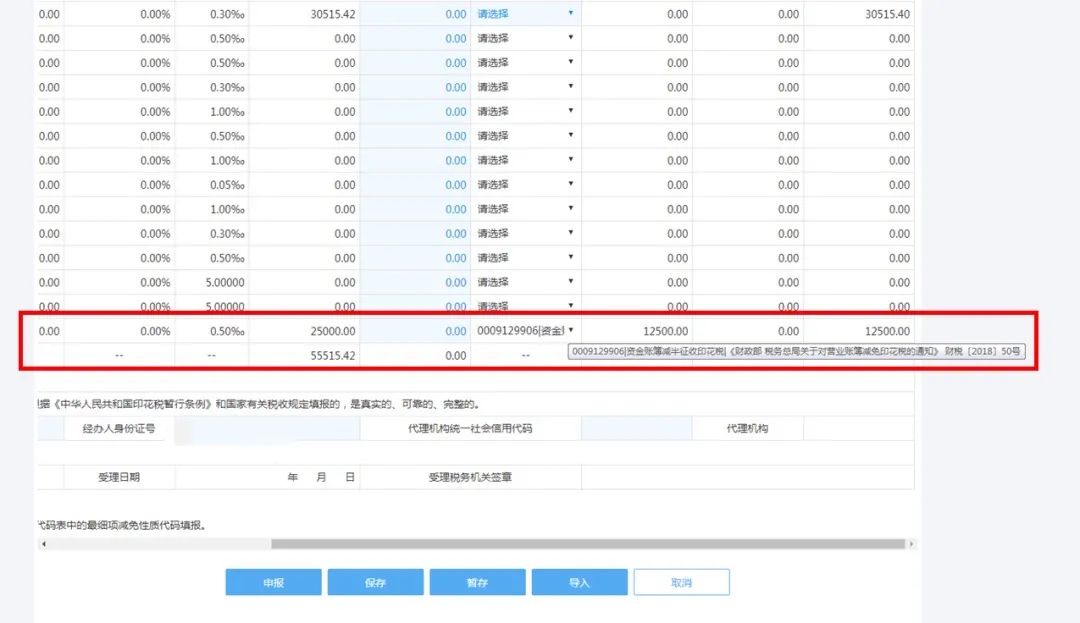The width and height of the screenshot is (1080, 623).
Task: Click the 受理税务机关签章 label
Action: point(470,477)
